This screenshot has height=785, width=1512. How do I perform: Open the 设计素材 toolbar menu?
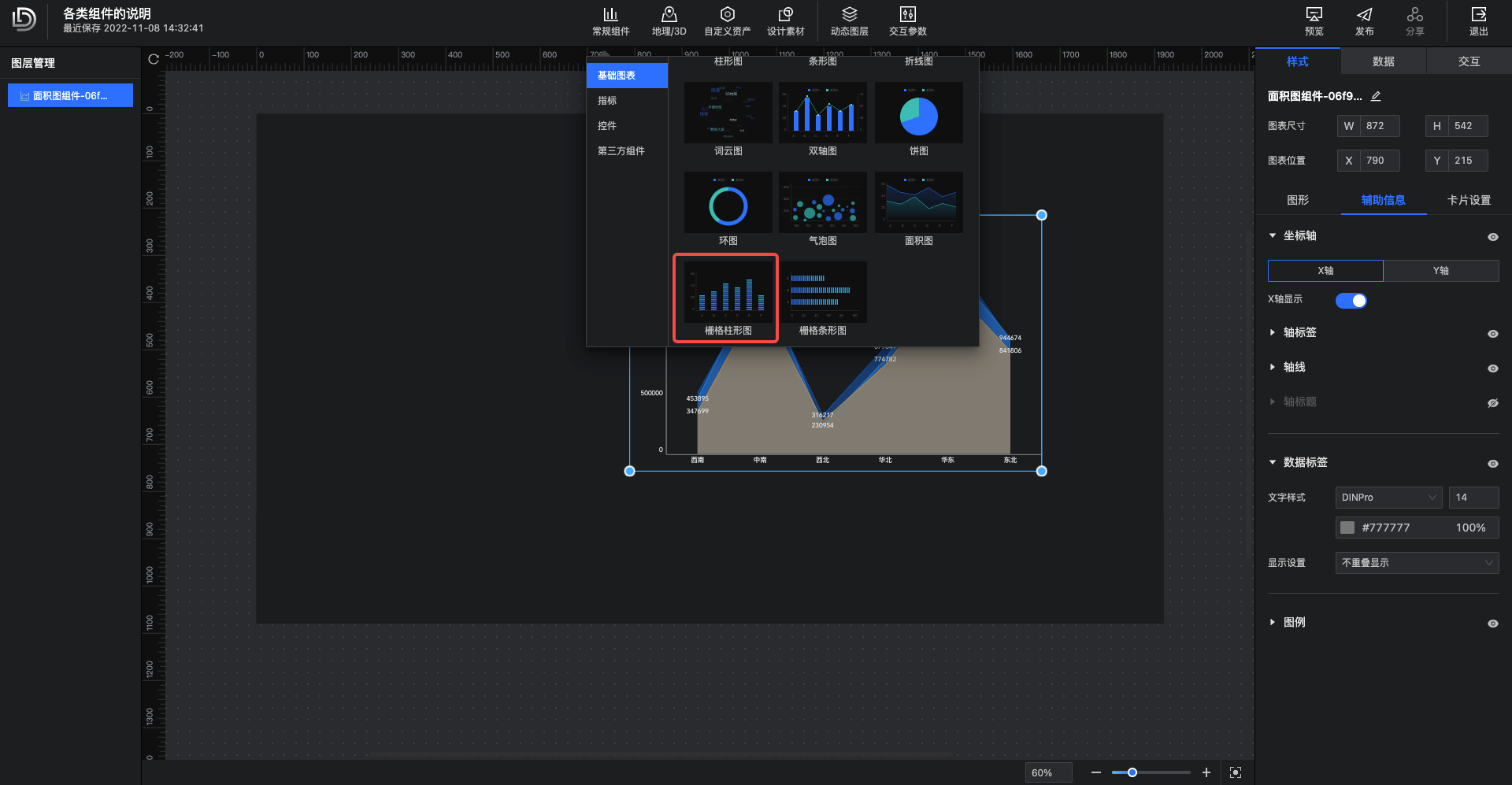pyautogui.click(x=785, y=21)
